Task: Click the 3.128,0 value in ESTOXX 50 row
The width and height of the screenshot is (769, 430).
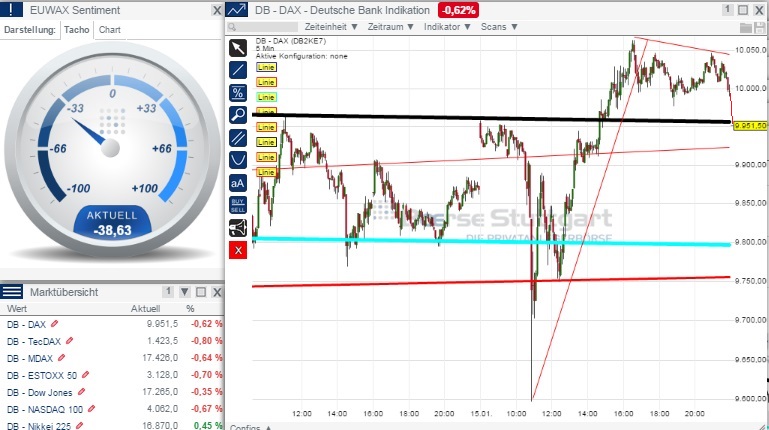Action: [162, 375]
